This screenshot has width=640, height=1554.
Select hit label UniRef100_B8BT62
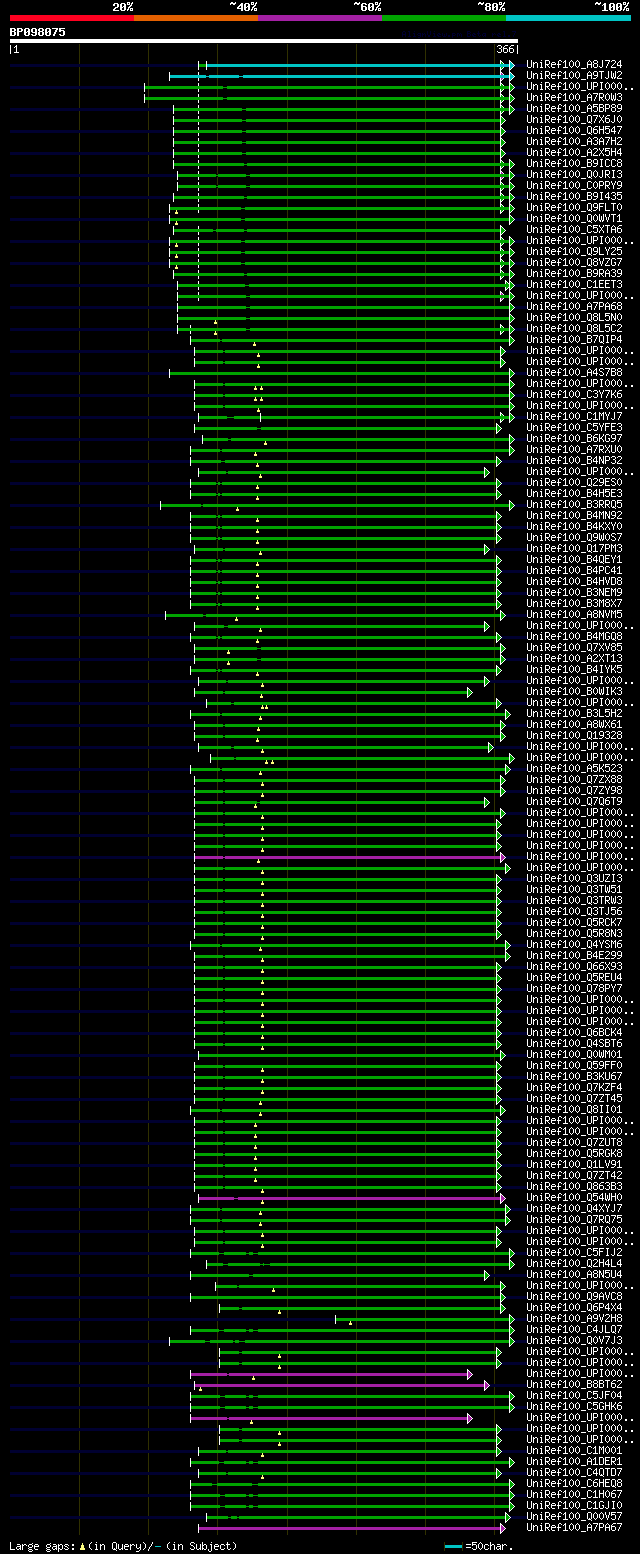pyautogui.click(x=574, y=1385)
